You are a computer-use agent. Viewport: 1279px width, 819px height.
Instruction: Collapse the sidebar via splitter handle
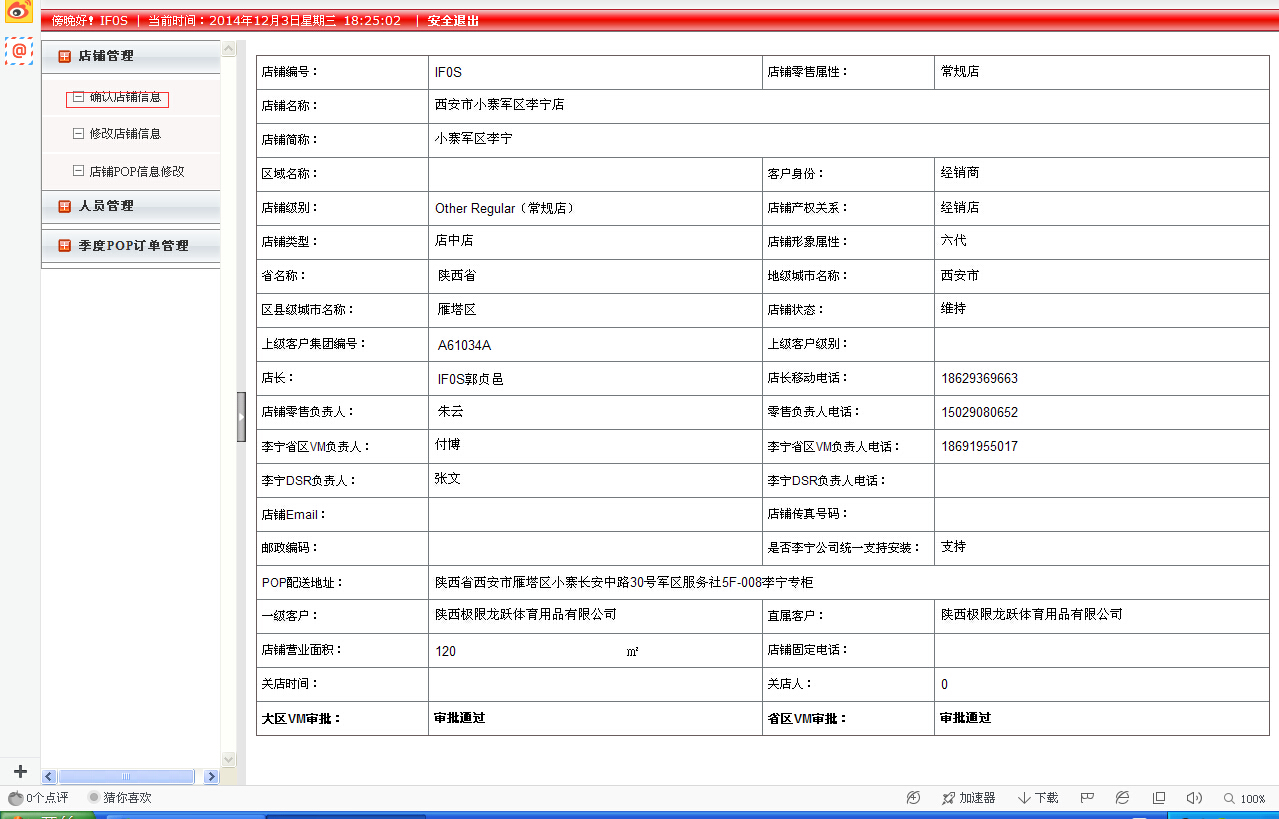tap(241, 417)
